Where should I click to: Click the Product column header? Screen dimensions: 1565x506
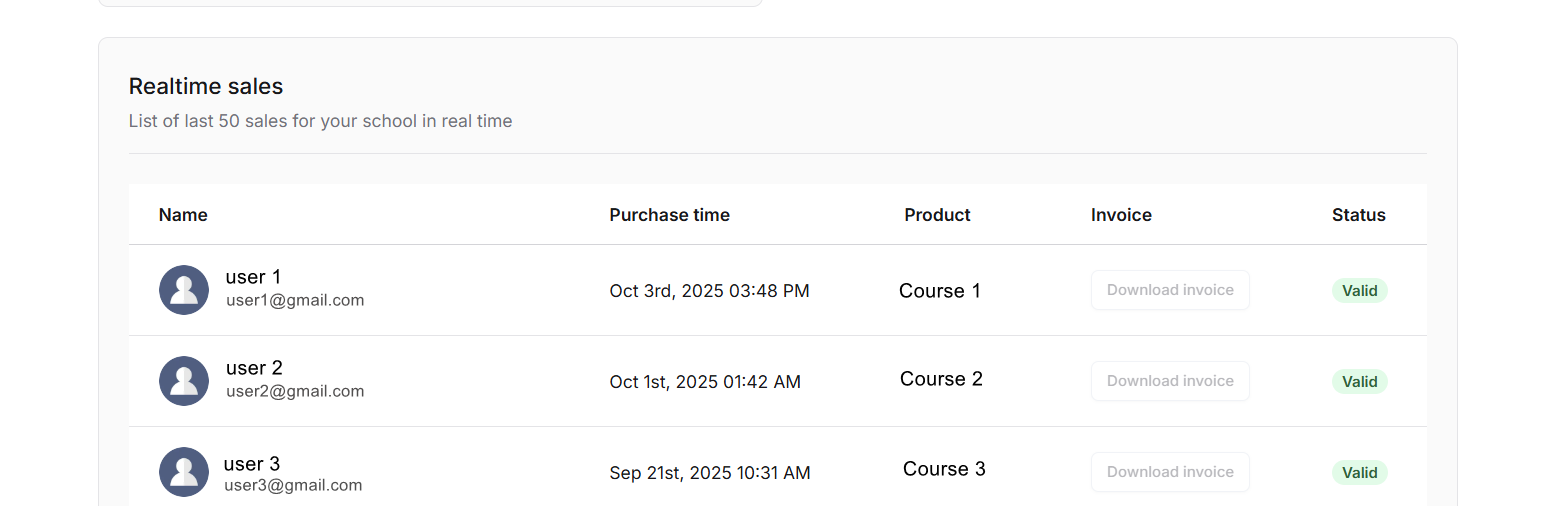937,215
